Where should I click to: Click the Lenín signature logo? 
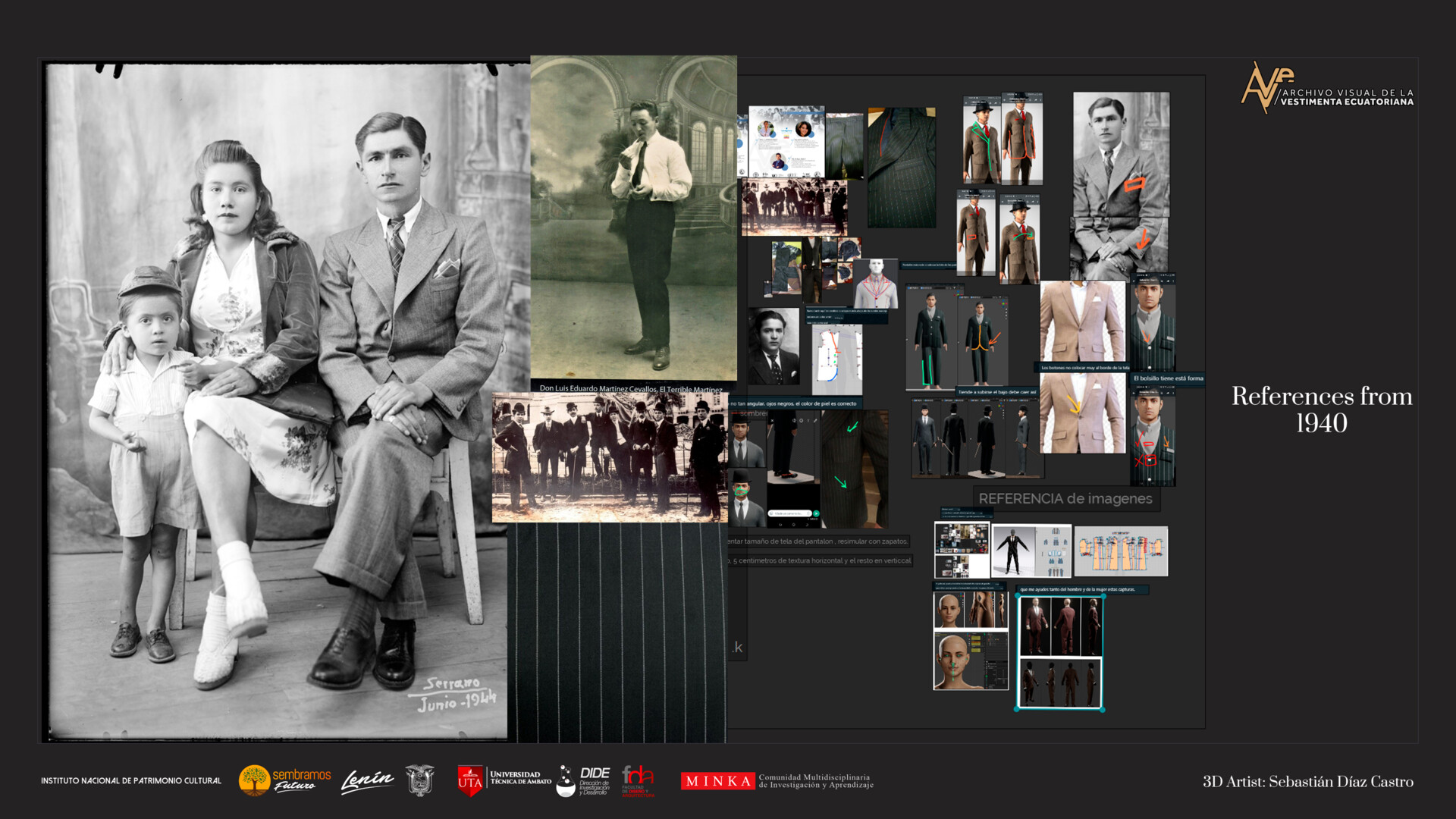(x=367, y=780)
